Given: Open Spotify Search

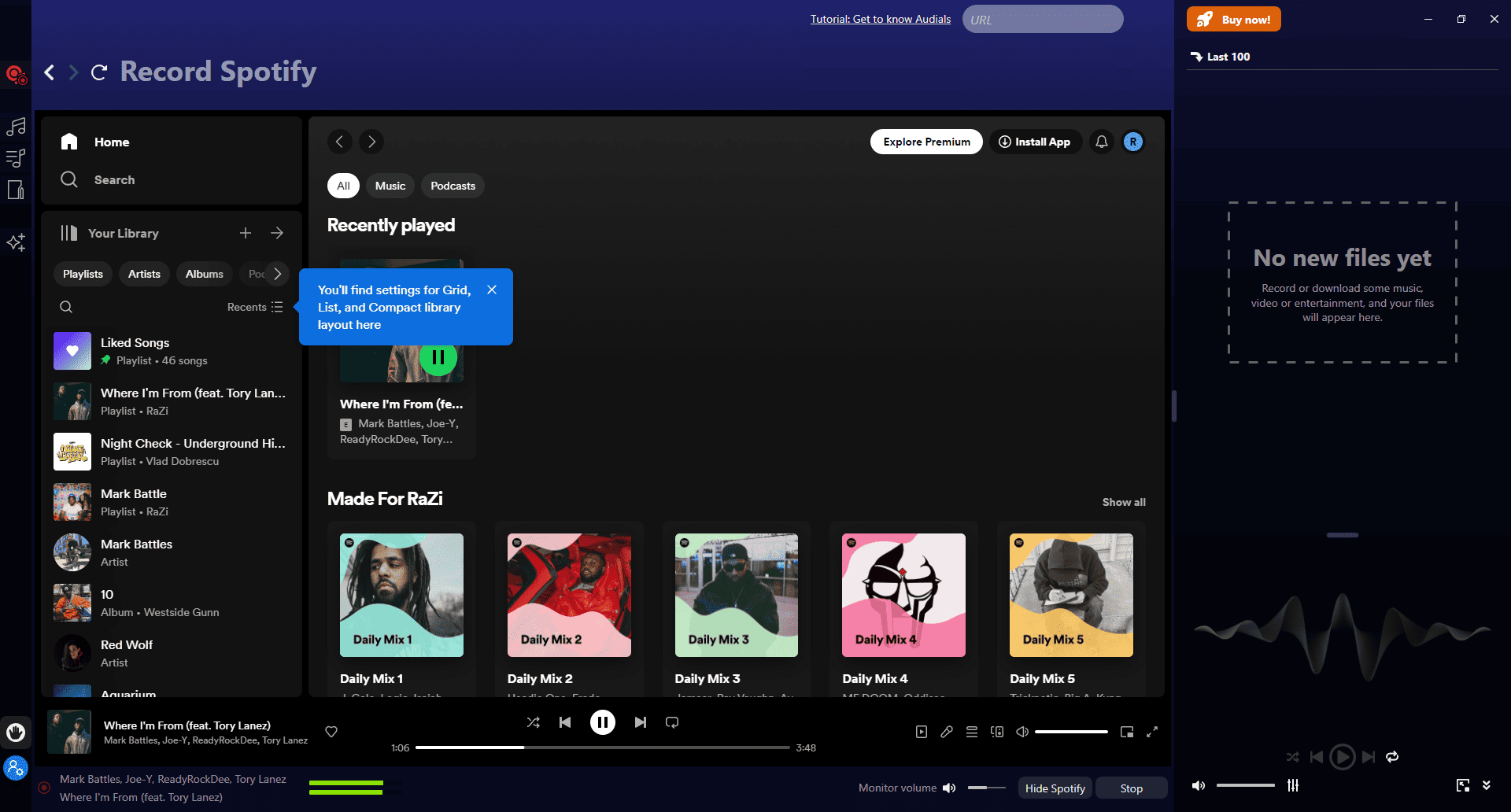Looking at the screenshot, I should (x=97, y=179).
